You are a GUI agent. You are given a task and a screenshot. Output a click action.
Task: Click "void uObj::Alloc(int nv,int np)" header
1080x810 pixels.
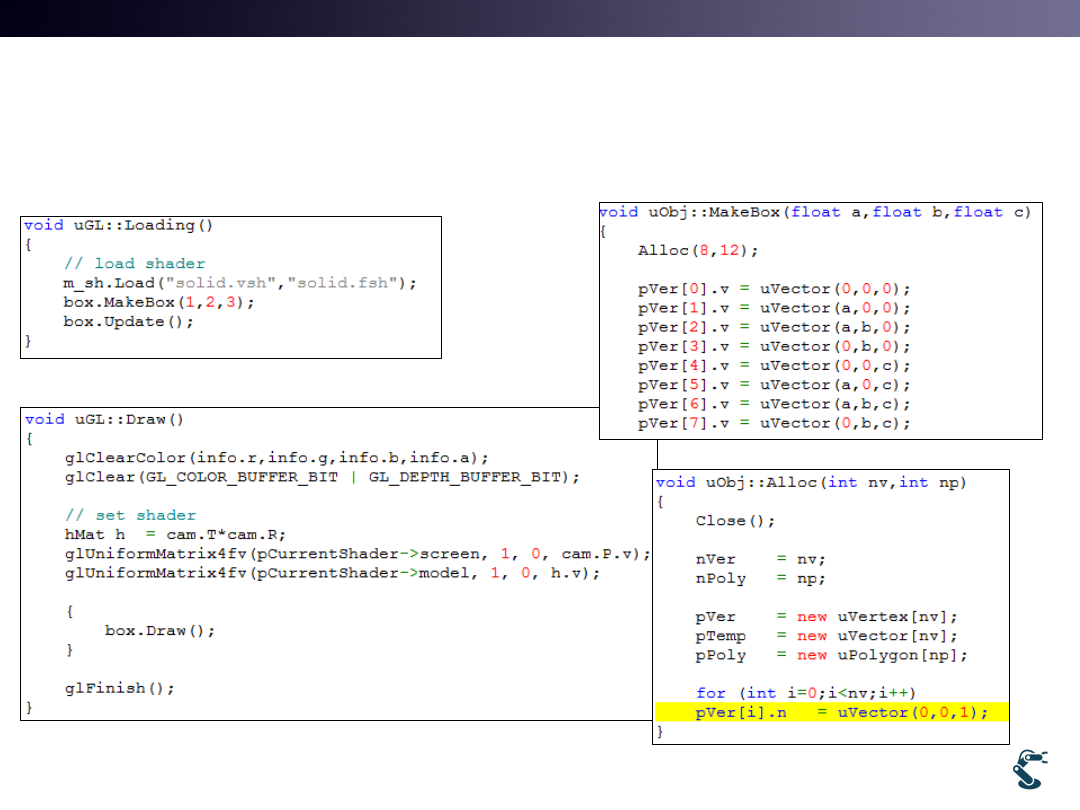click(811, 483)
